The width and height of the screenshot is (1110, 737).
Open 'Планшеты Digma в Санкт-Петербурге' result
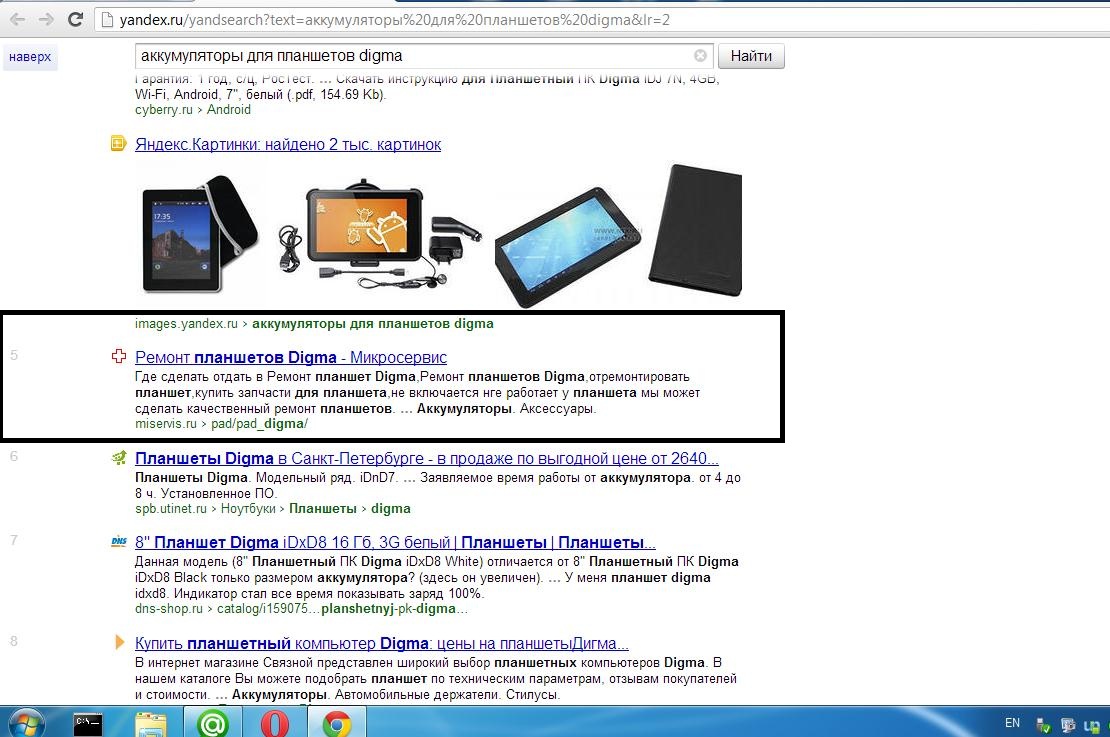(427, 459)
